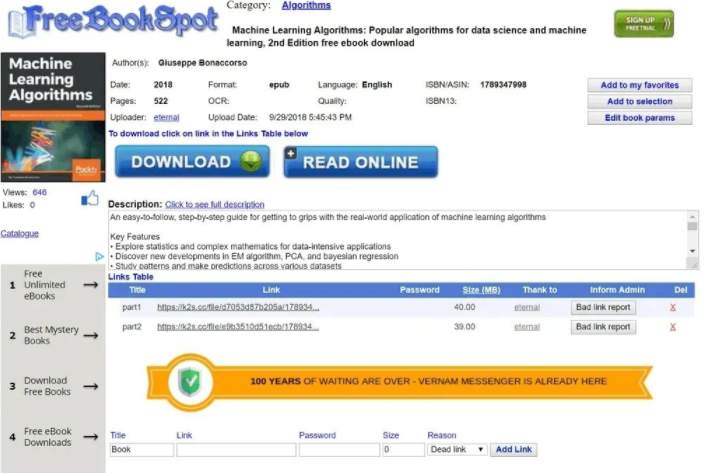Viewport: 707px width, 473px height.
Task: Click the READ ONLINE button
Action: pyautogui.click(x=361, y=162)
